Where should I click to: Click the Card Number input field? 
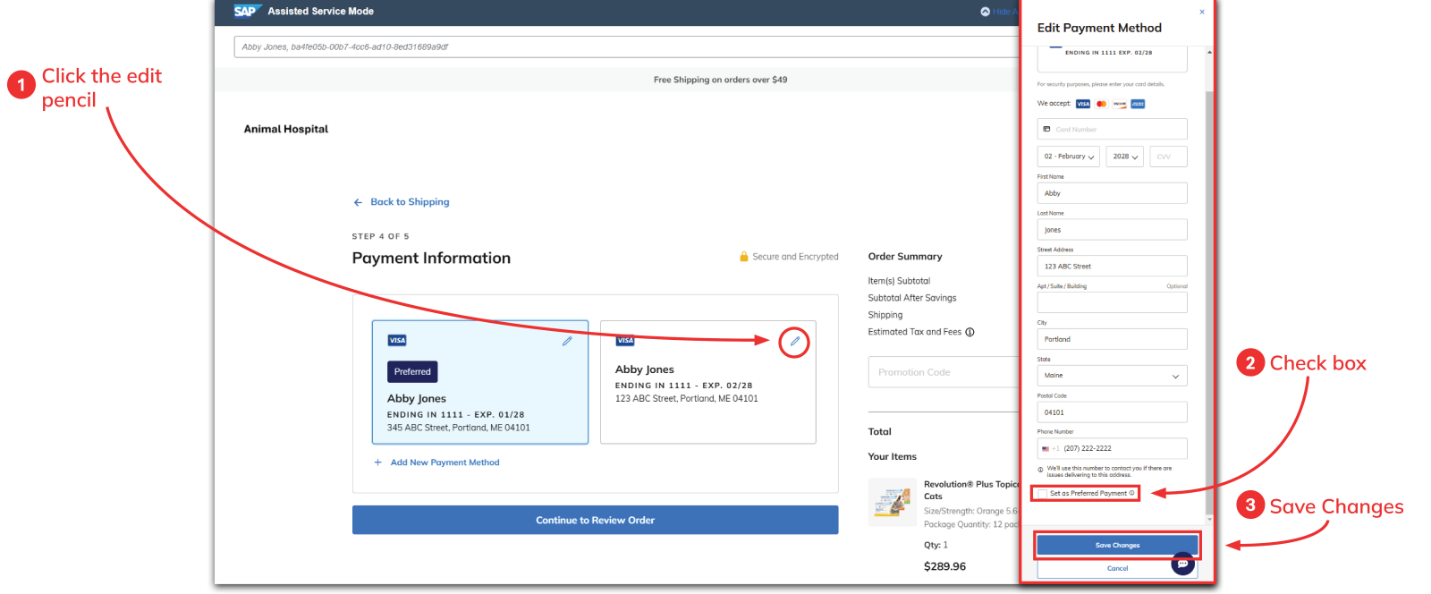pyautogui.click(x=1112, y=129)
